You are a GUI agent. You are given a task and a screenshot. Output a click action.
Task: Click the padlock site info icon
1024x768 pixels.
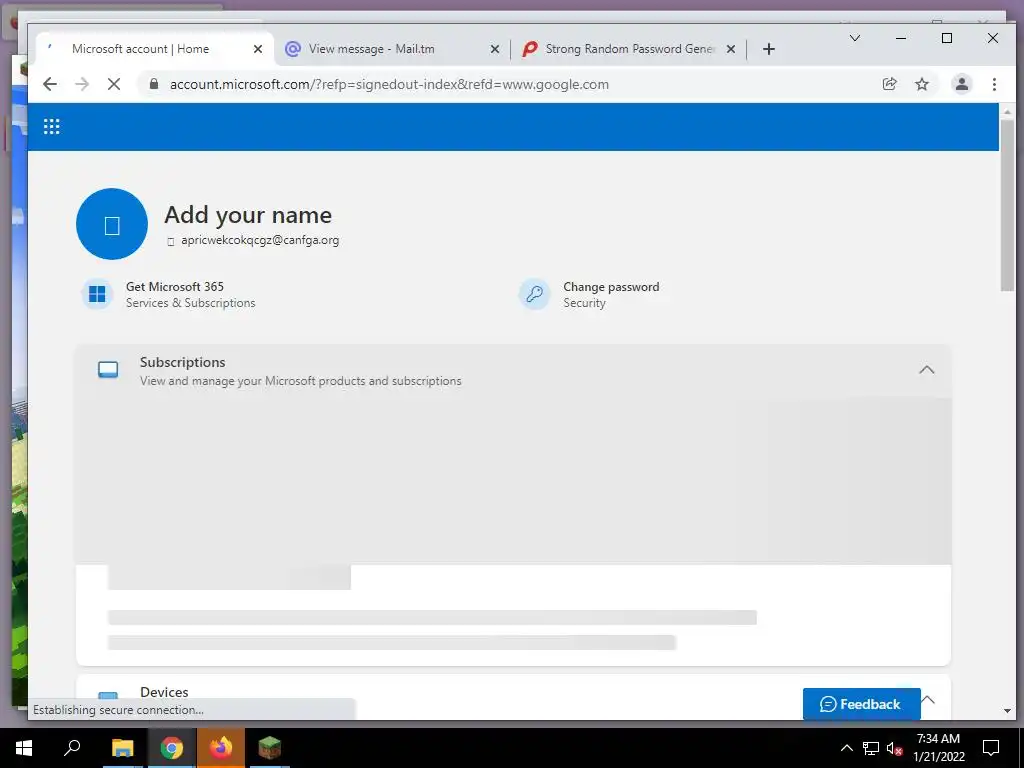pyautogui.click(x=154, y=84)
